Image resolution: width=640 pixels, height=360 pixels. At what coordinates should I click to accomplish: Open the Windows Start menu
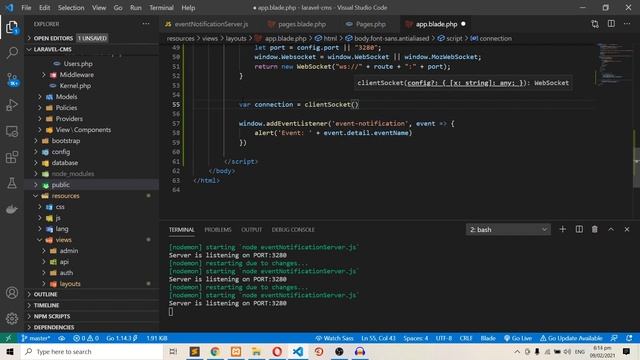10,351
